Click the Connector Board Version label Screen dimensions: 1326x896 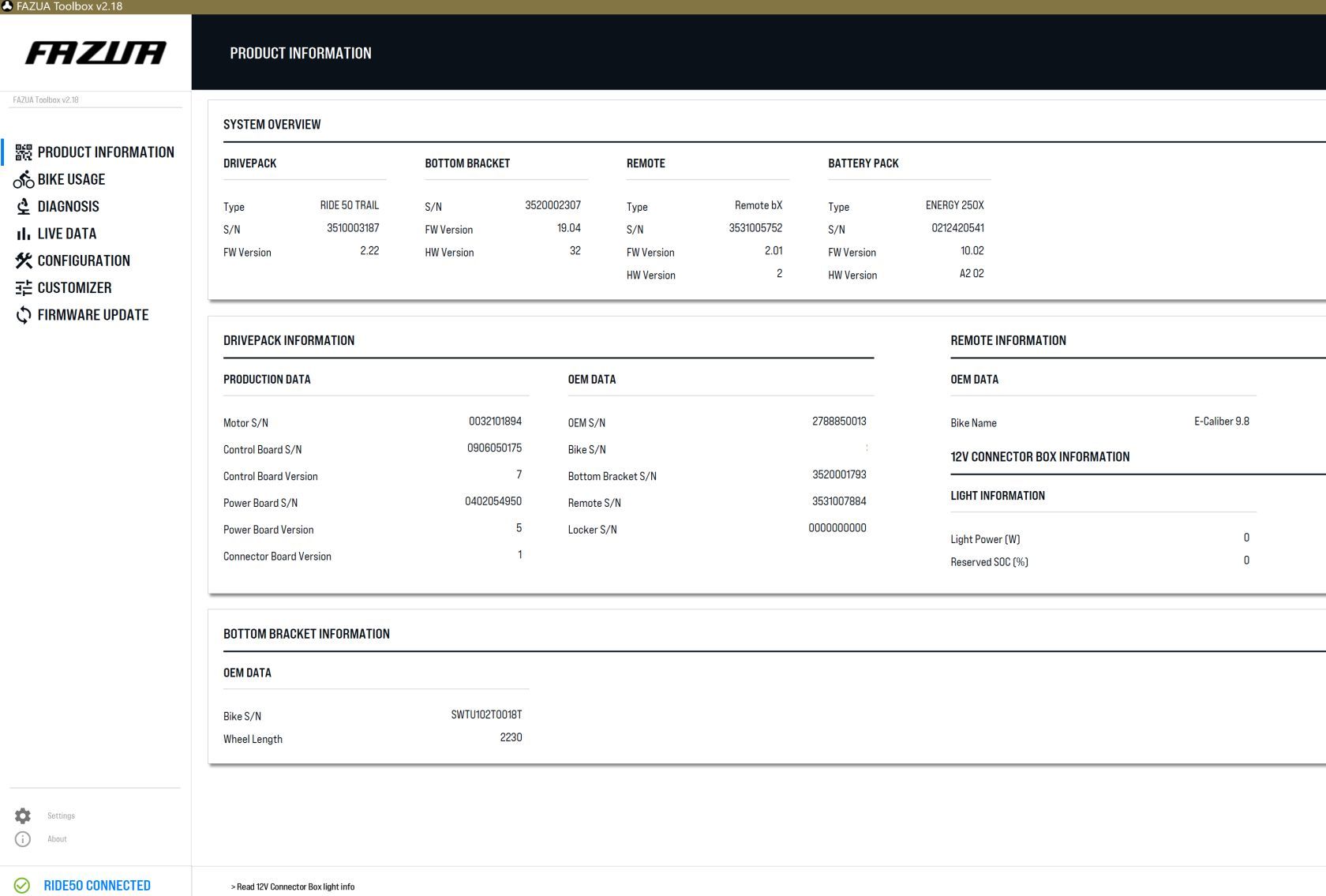[277, 557]
